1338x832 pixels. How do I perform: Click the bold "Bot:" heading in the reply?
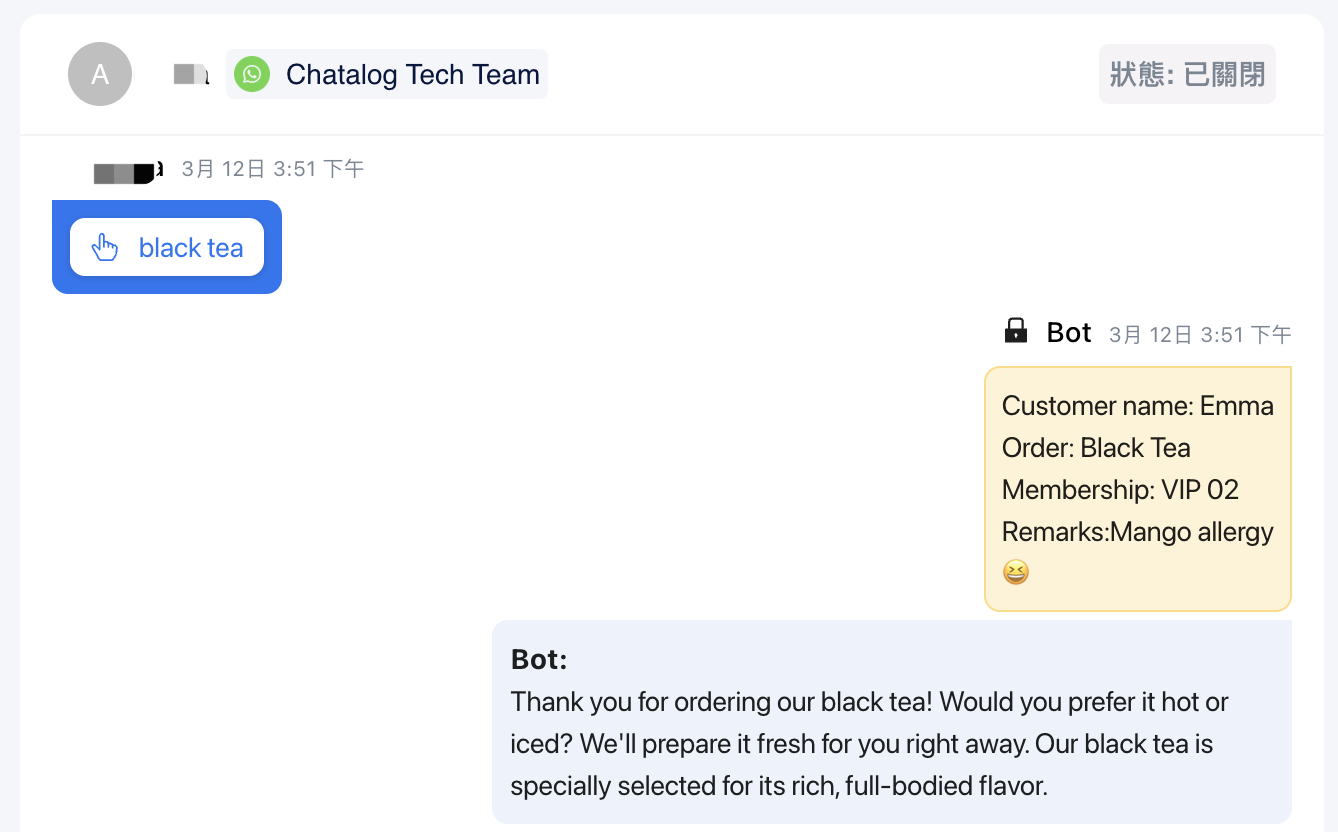pos(539,659)
